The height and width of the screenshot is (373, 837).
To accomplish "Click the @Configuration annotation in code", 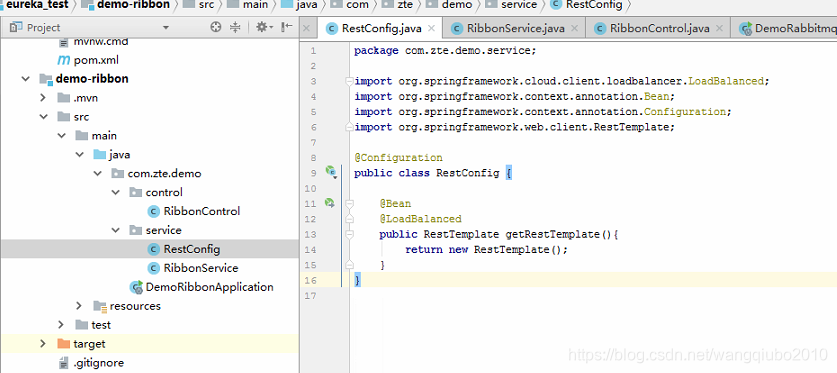I will [x=398, y=157].
